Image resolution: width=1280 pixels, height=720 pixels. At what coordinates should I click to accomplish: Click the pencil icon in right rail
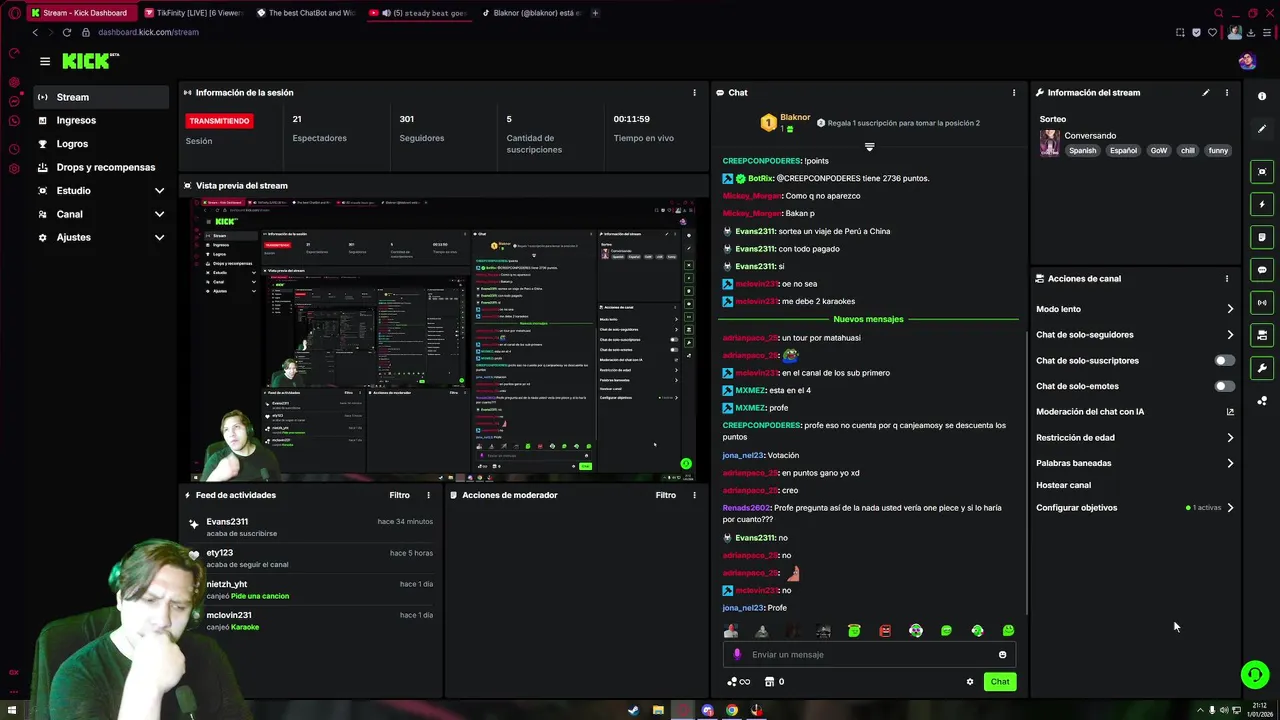coord(1262,129)
